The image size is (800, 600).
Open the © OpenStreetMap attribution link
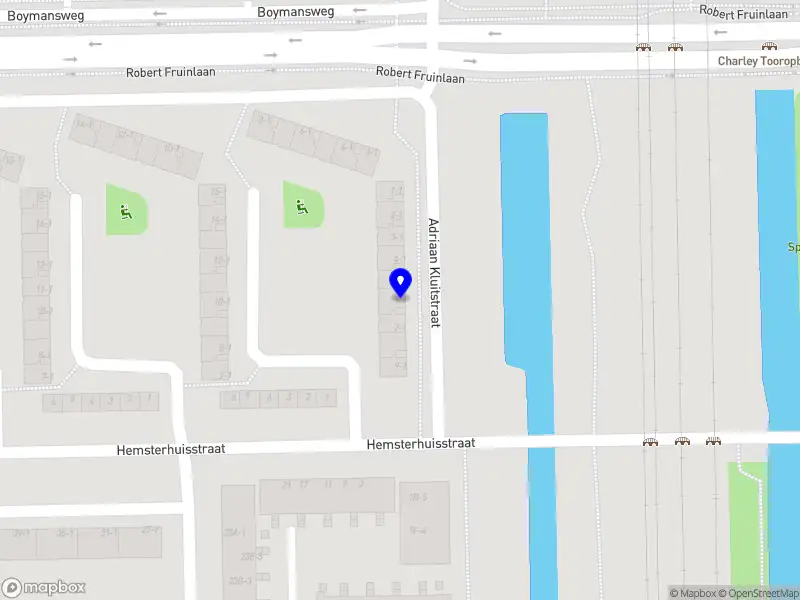click(x=759, y=593)
